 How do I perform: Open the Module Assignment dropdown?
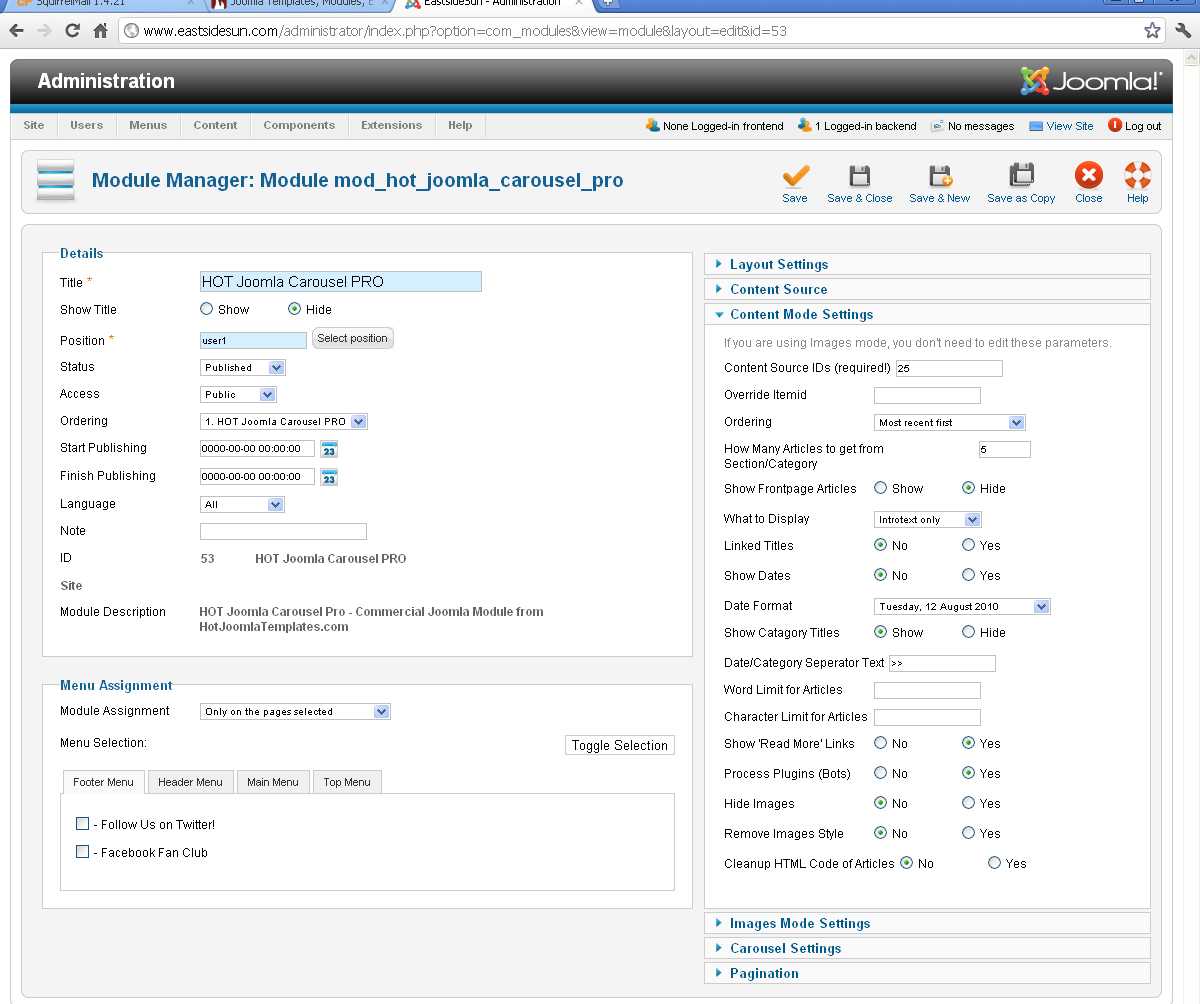(295, 711)
